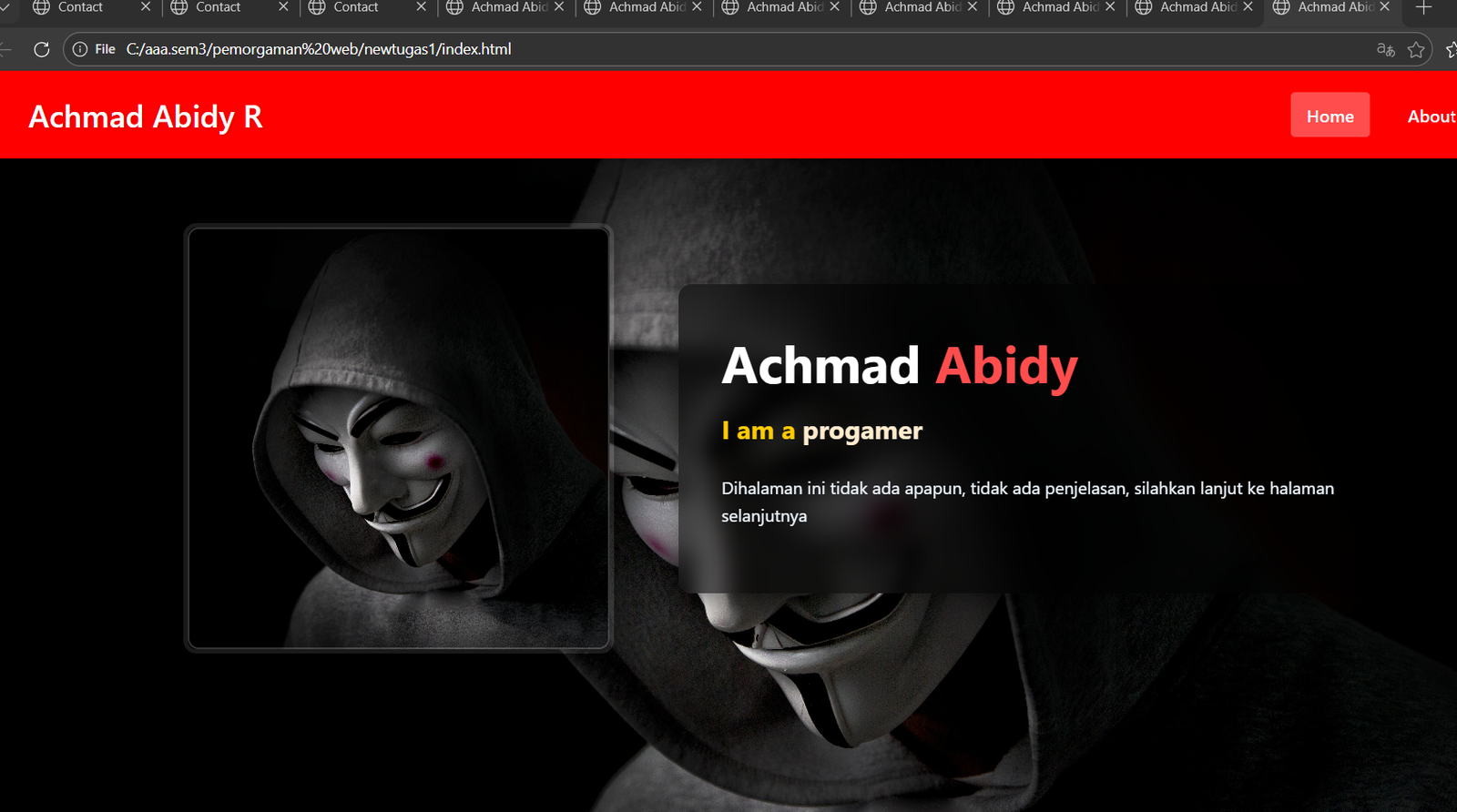Open a new tab with the plus icon

[x=1424, y=7]
